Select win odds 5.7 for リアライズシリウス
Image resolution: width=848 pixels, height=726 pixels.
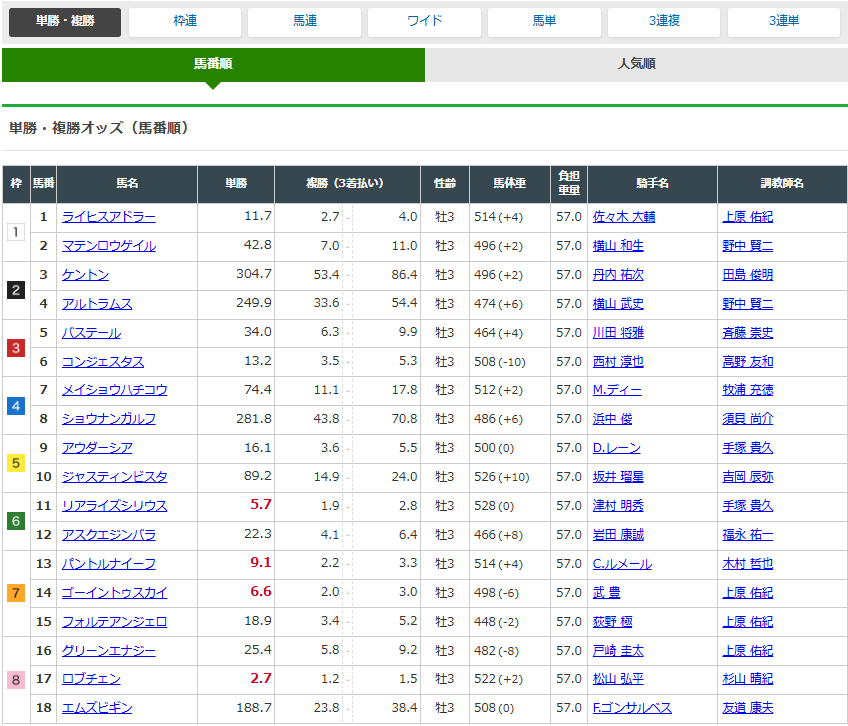click(261, 505)
